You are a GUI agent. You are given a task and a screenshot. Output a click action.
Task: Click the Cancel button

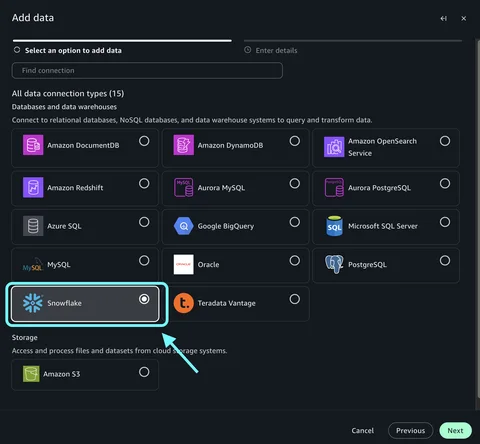click(x=363, y=431)
